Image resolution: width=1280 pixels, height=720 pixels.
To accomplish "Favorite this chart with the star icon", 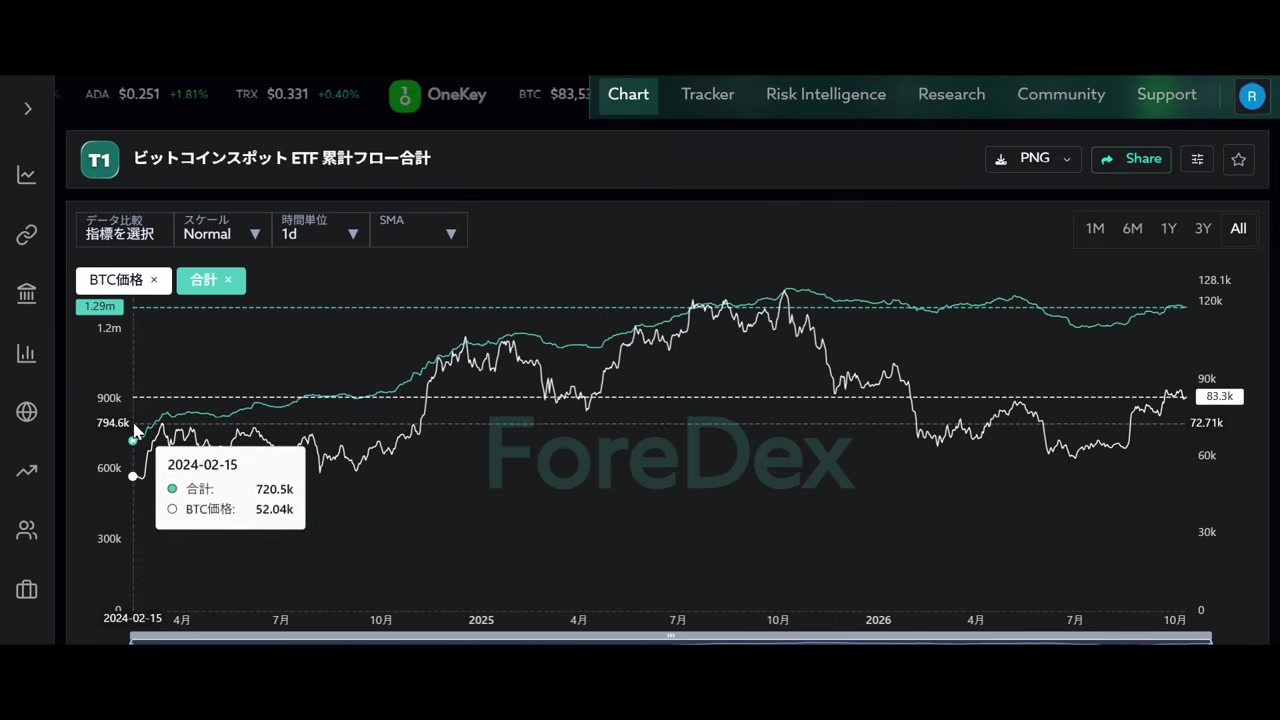I will coord(1239,159).
